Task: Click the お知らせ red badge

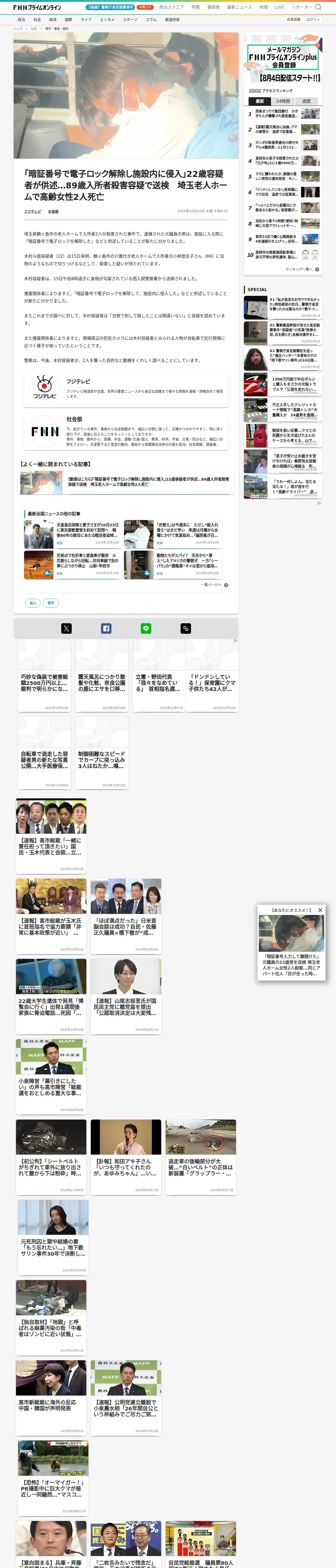Action: (145, 7)
